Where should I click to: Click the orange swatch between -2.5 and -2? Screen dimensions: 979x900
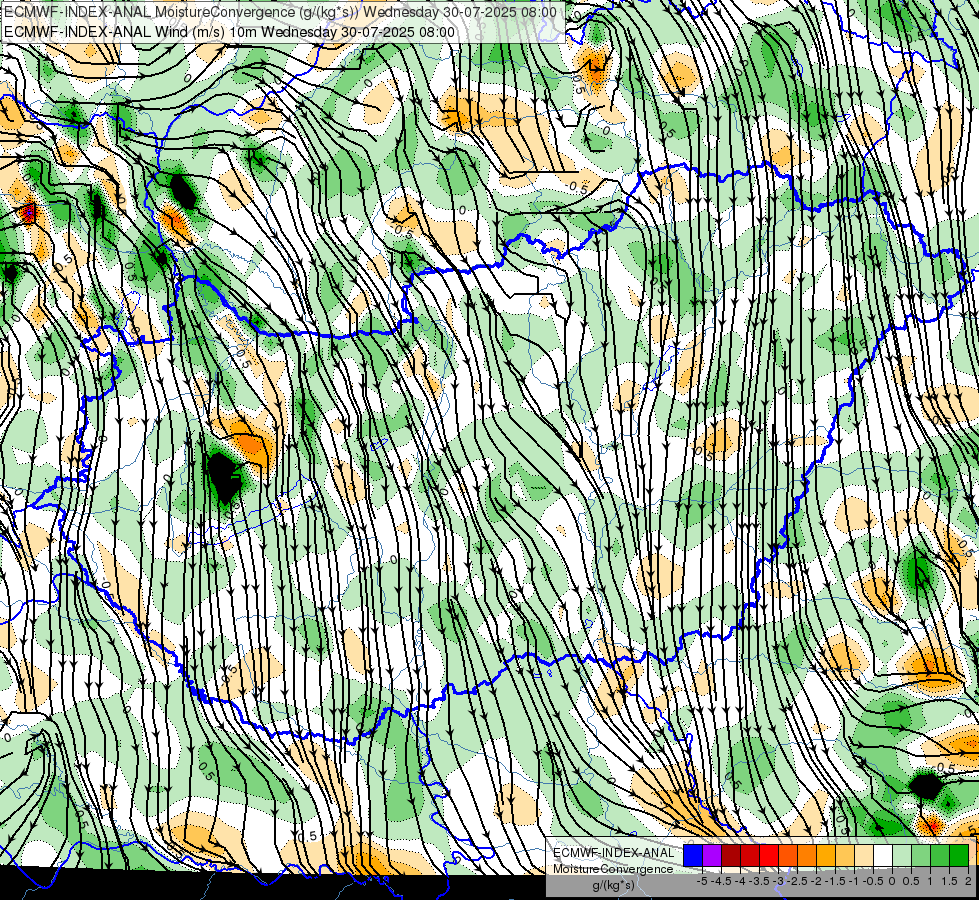click(807, 855)
